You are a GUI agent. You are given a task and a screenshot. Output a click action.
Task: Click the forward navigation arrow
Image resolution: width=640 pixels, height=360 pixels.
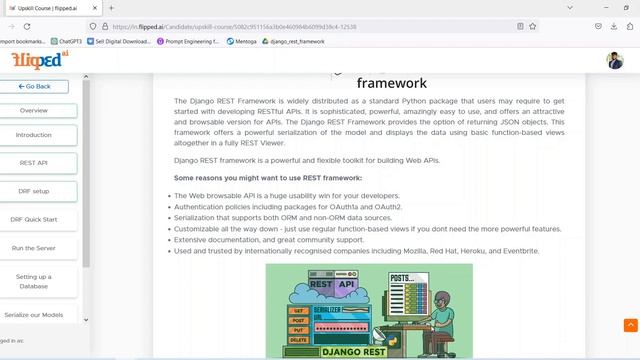pos(11,27)
